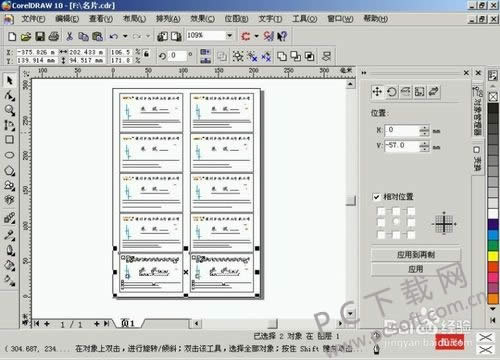Select the Polygon tool
The height and width of the screenshot is (360, 500).
coord(9,171)
